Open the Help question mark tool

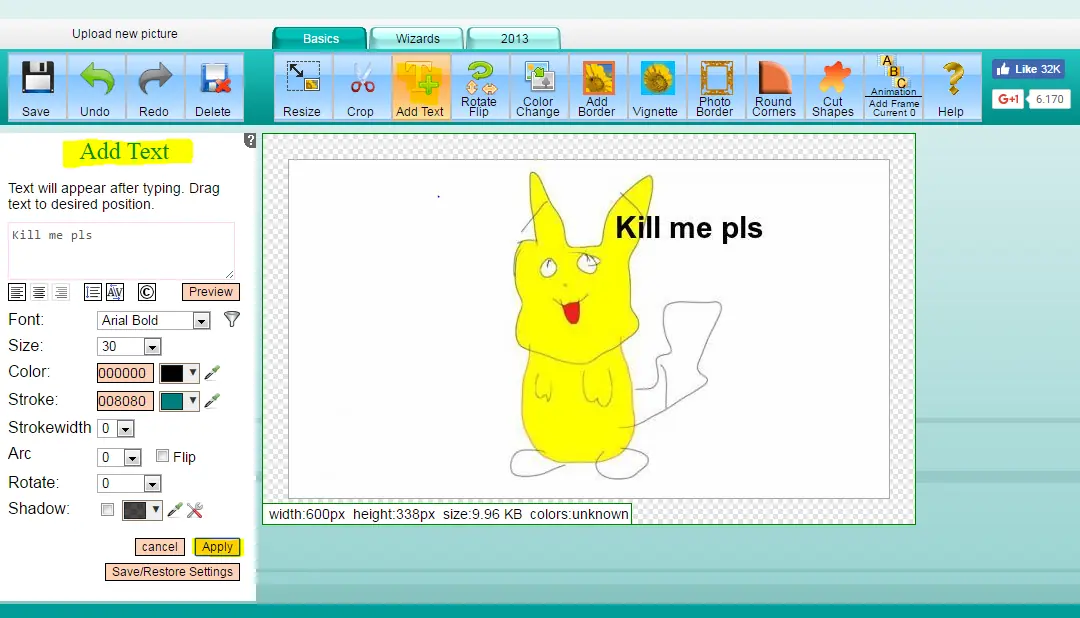click(x=952, y=87)
